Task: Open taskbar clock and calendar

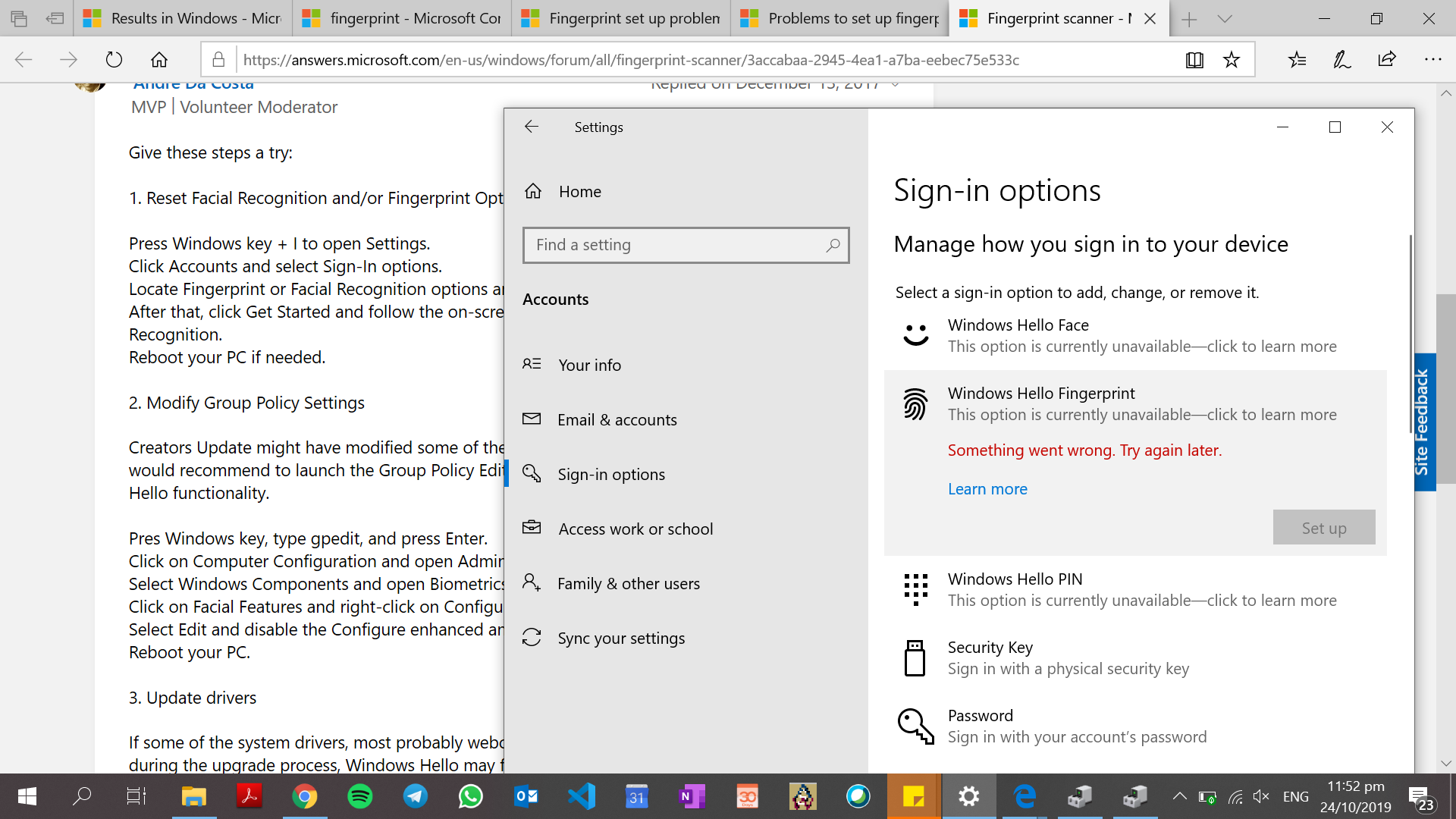Action: tap(1355, 797)
